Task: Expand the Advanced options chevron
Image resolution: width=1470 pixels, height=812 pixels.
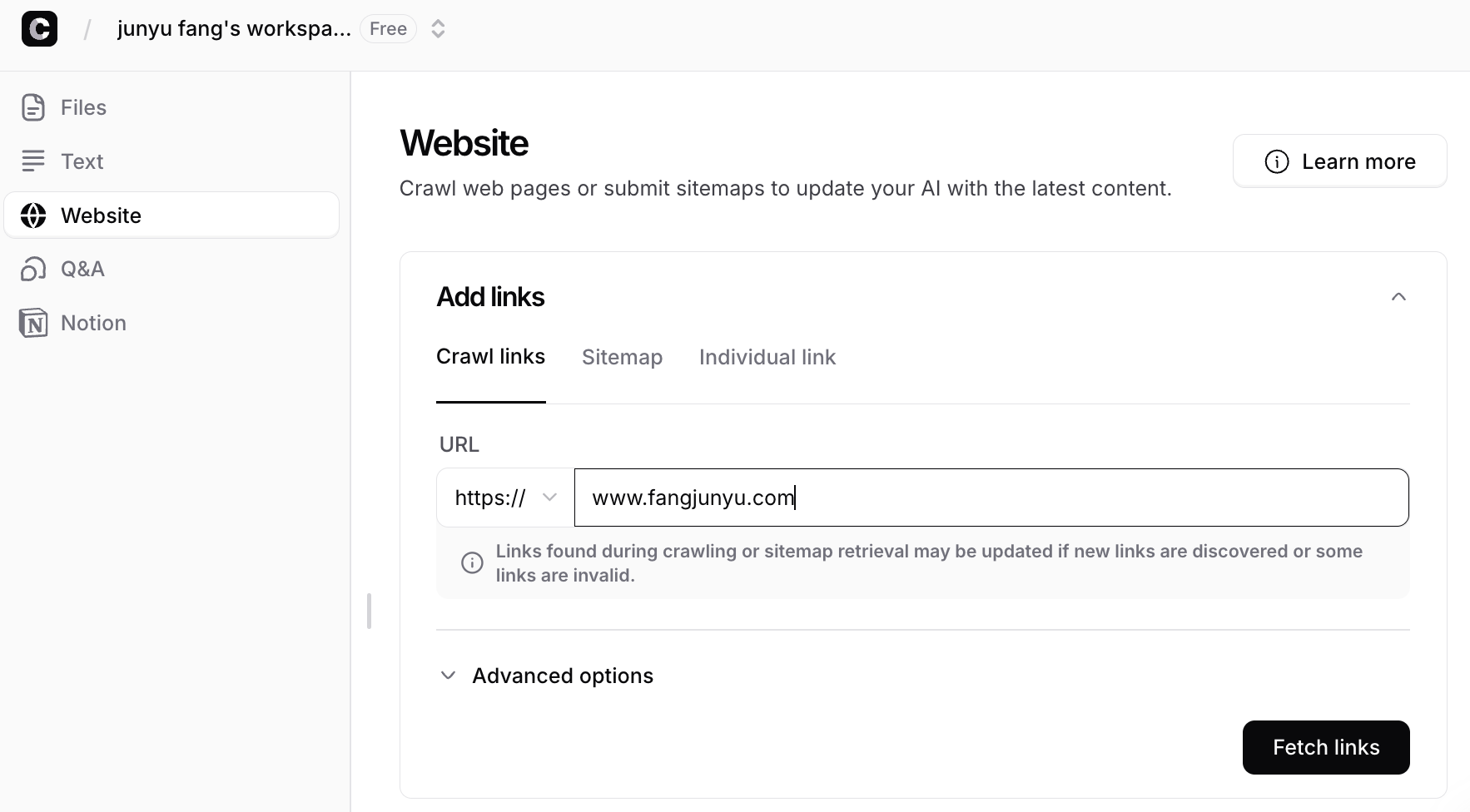Action: tap(448, 676)
